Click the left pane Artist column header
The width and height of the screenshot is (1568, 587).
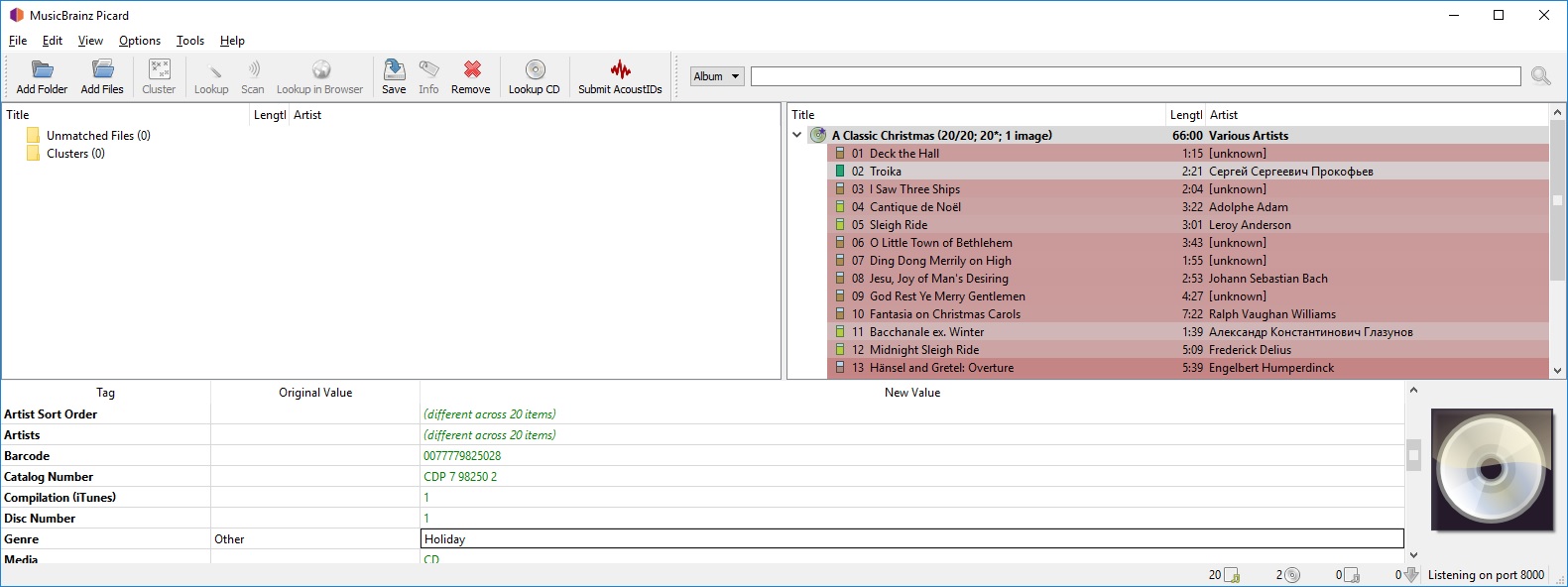535,114
